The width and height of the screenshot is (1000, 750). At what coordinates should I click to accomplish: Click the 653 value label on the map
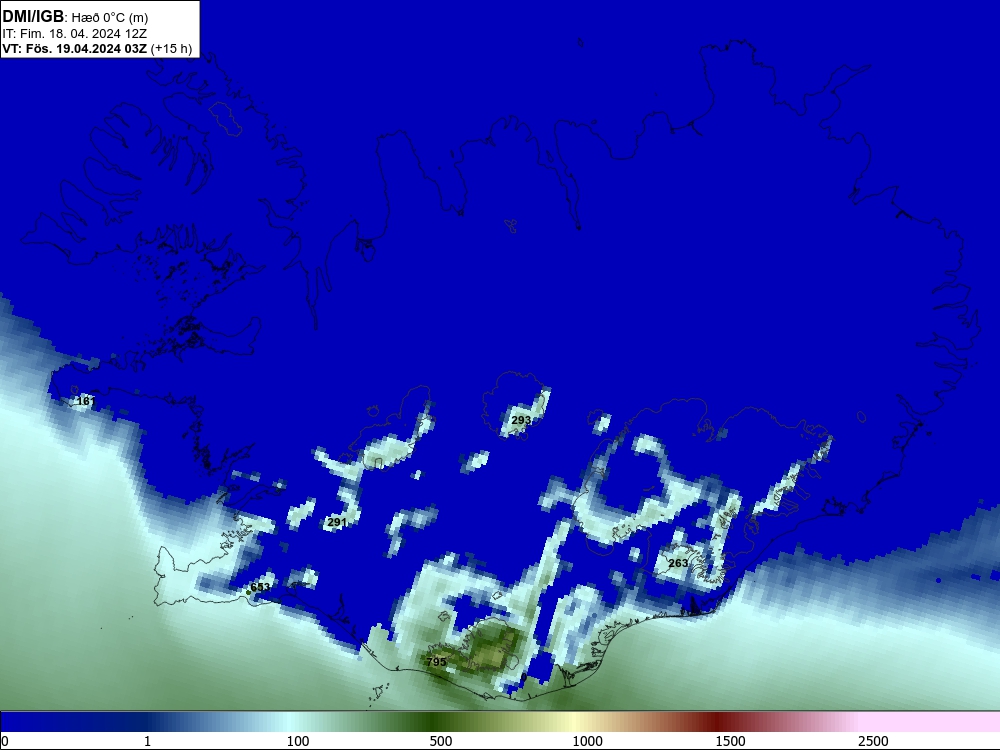click(260, 587)
